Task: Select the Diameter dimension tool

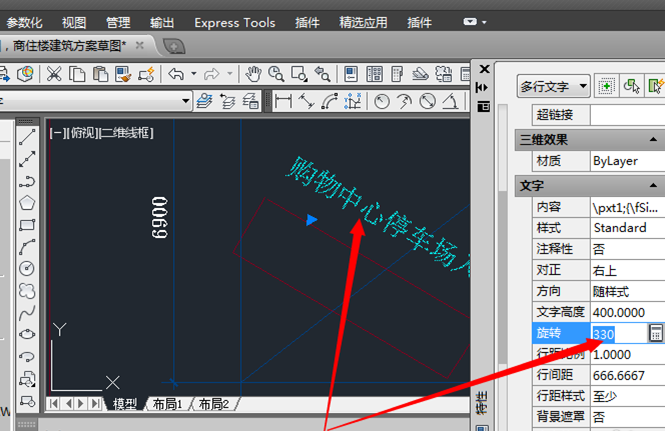Action: point(428,101)
